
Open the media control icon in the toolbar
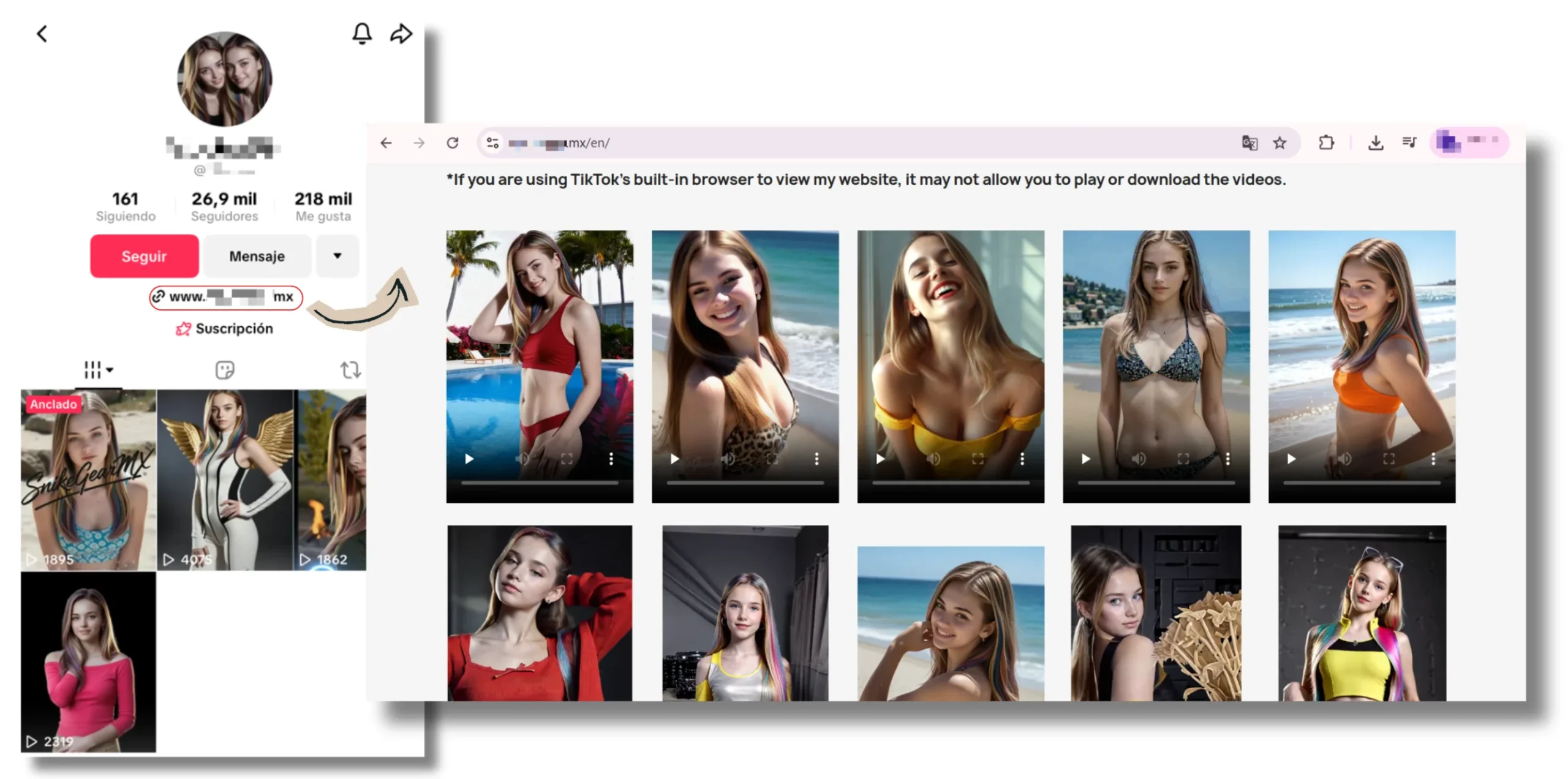click(1409, 143)
